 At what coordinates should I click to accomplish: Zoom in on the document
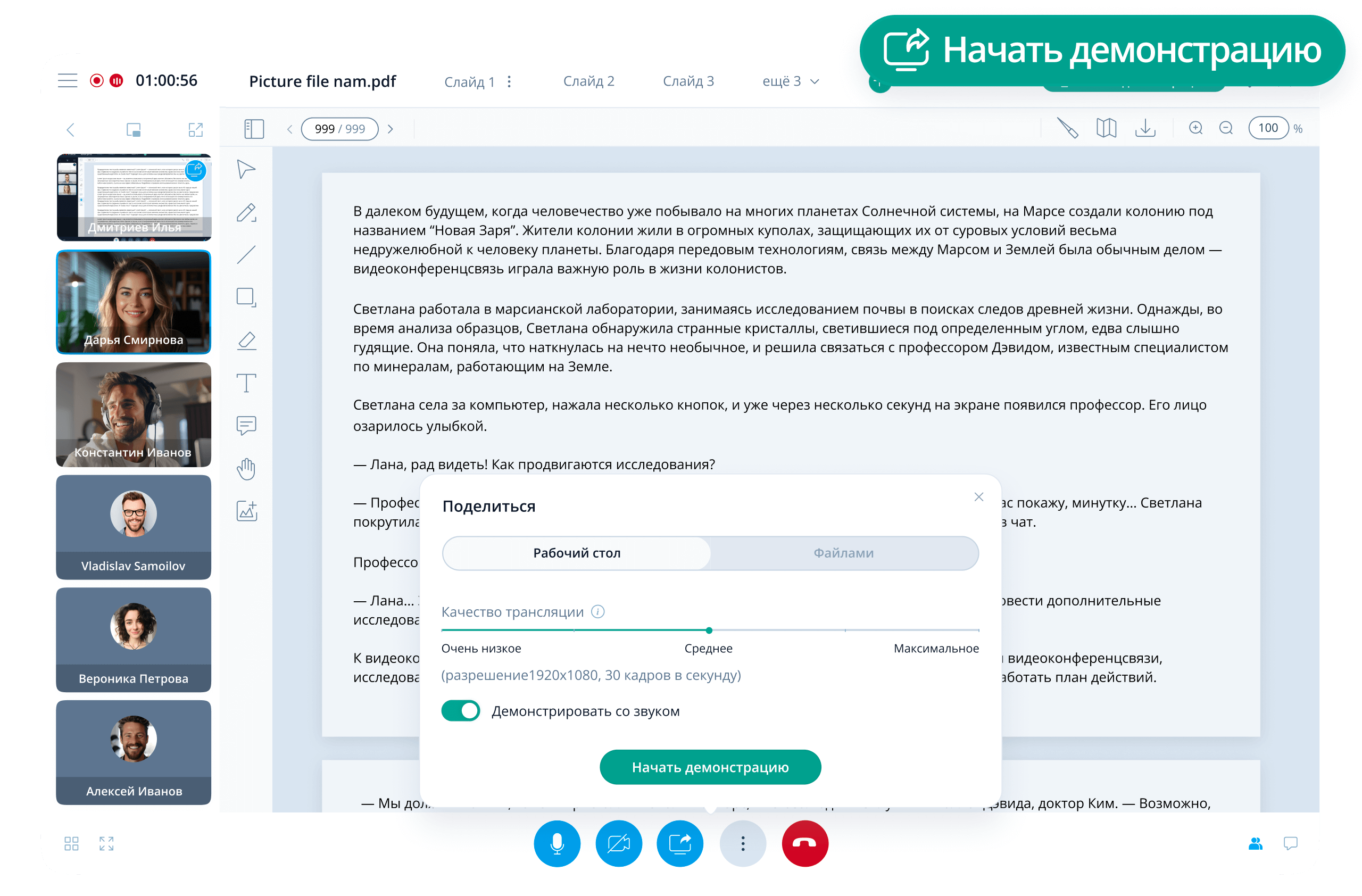tap(1195, 128)
